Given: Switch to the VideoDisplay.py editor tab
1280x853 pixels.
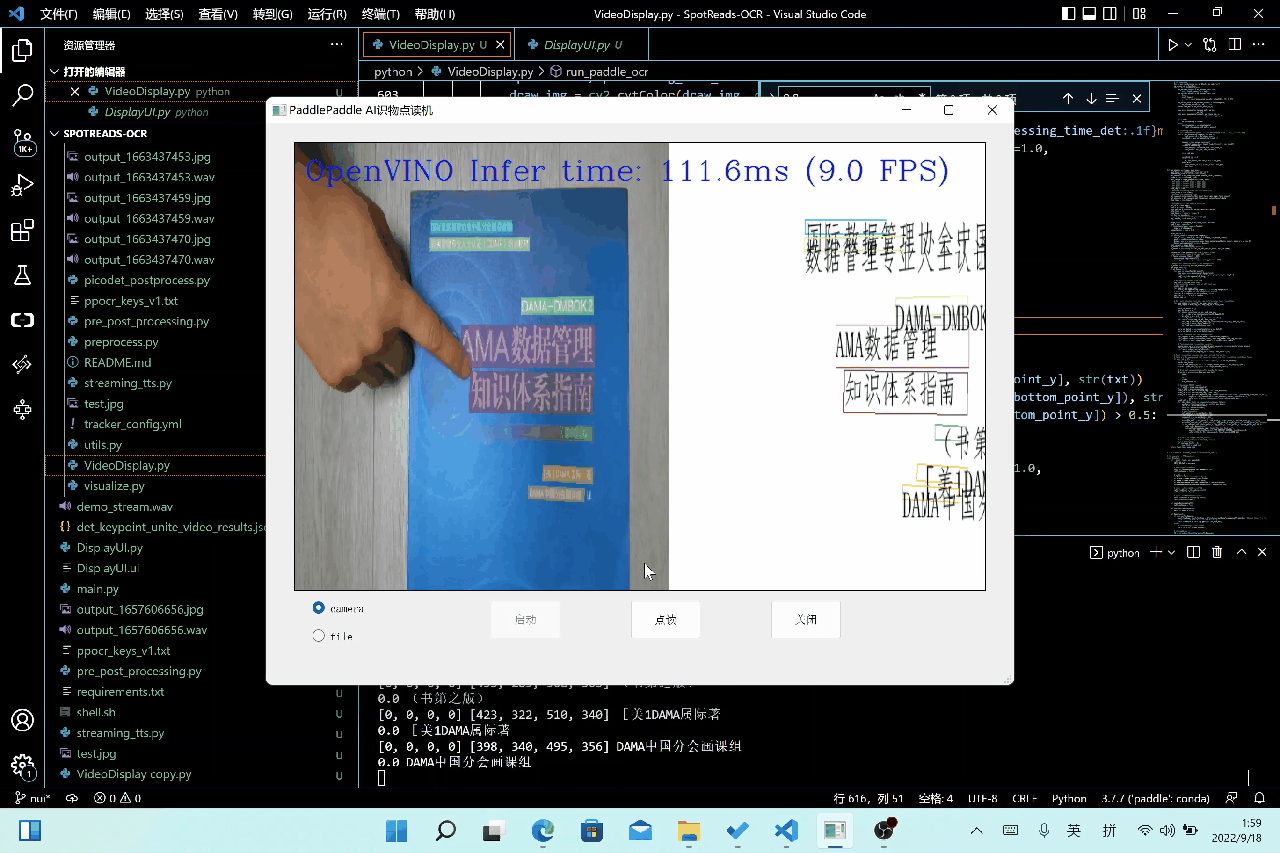Looking at the screenshot, I should point(437,45).
